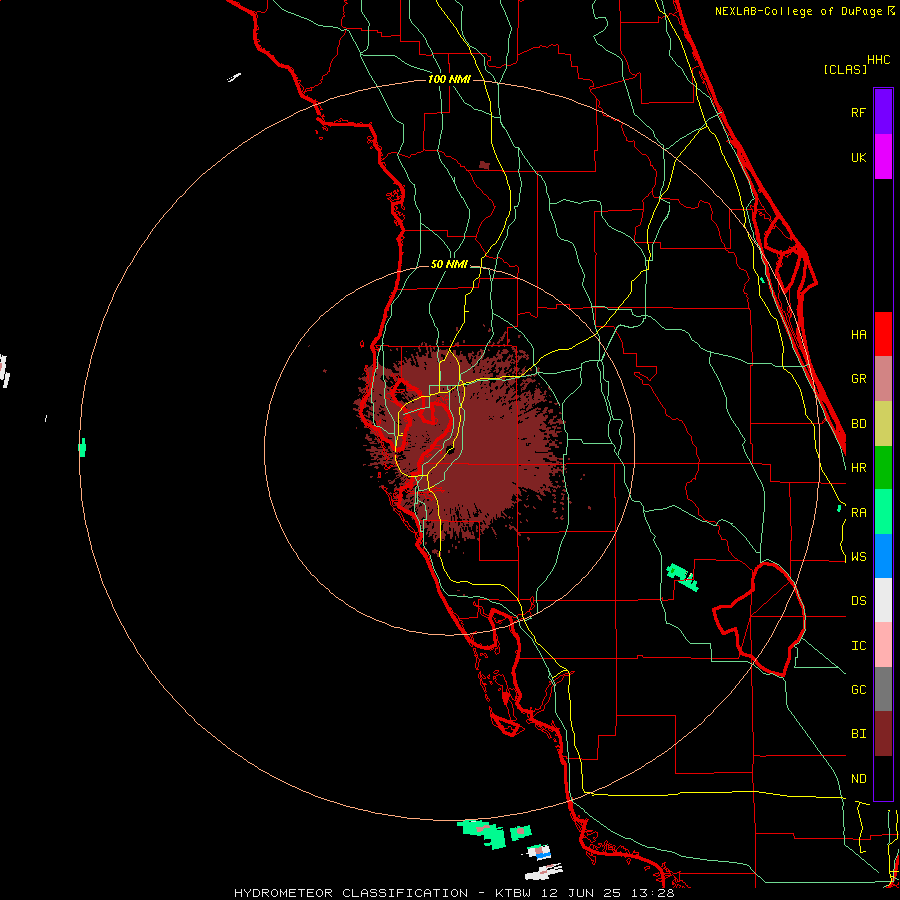The height and width of the screenshot is (900, 900).
Task: Click the BI legend label
Action: [858, 734]
